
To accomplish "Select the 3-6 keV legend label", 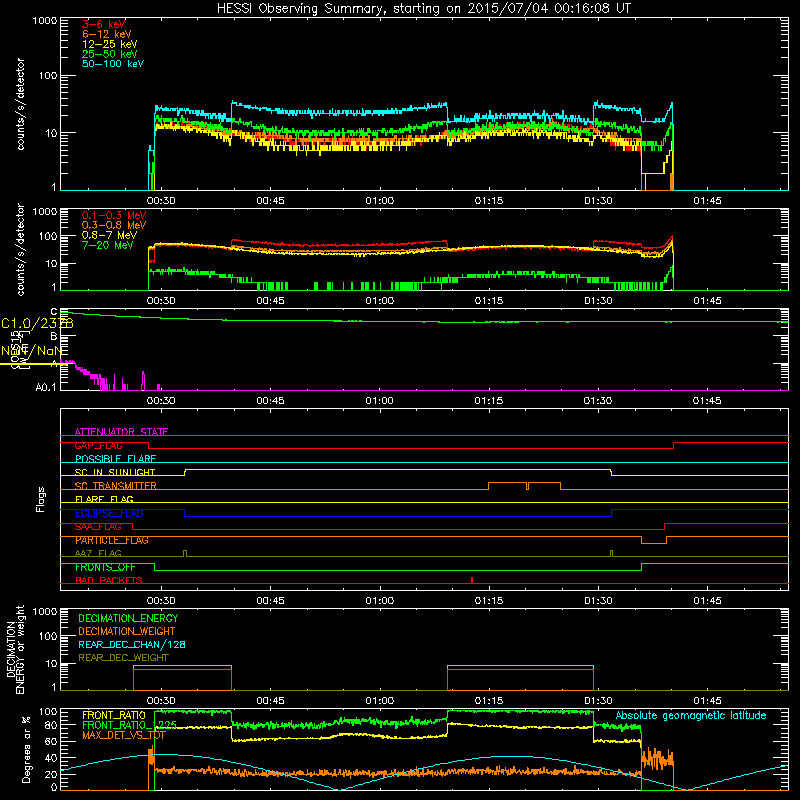I will [x=104, y=24].
